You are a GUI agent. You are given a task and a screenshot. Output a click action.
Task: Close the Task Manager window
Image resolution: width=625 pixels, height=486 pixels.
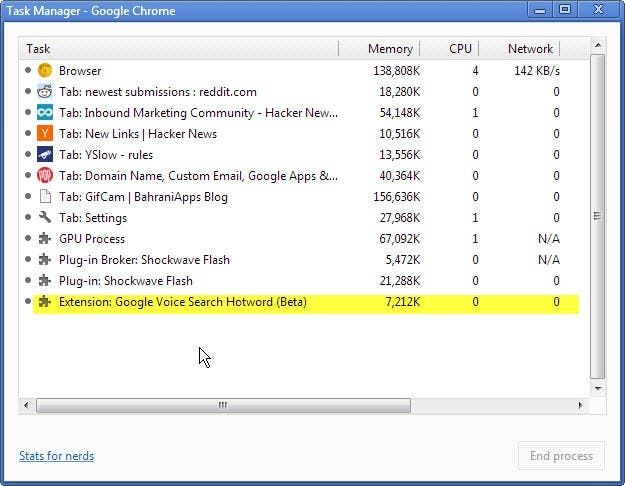(x=598, y=10)
